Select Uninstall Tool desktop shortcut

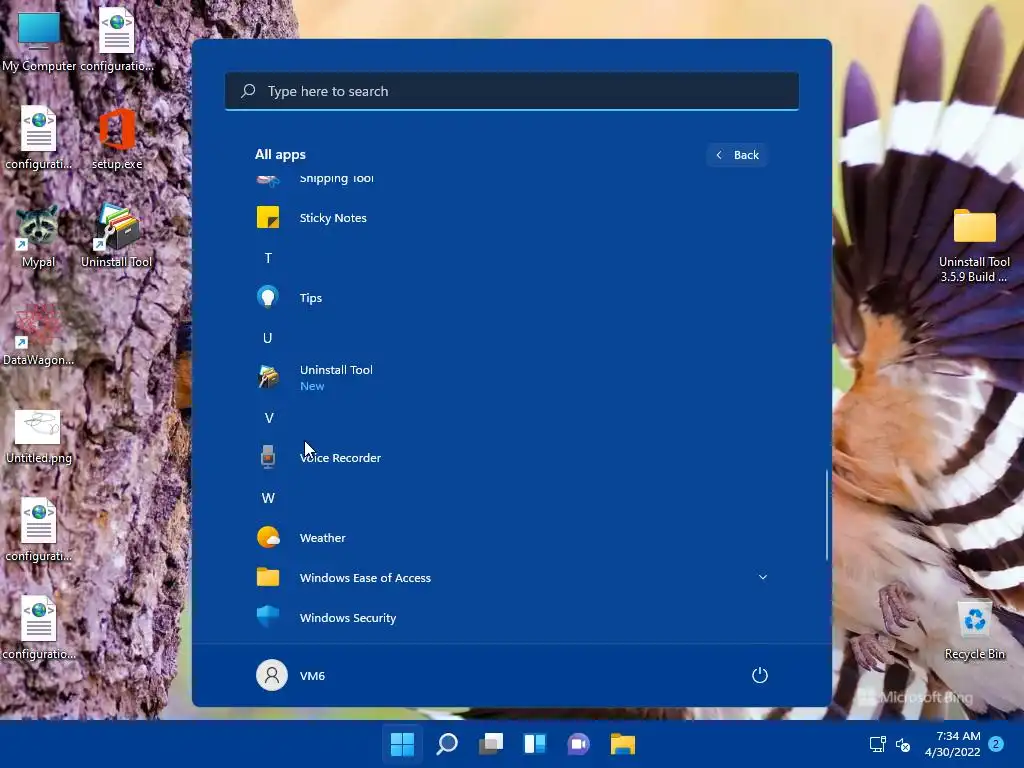(116, 236)
